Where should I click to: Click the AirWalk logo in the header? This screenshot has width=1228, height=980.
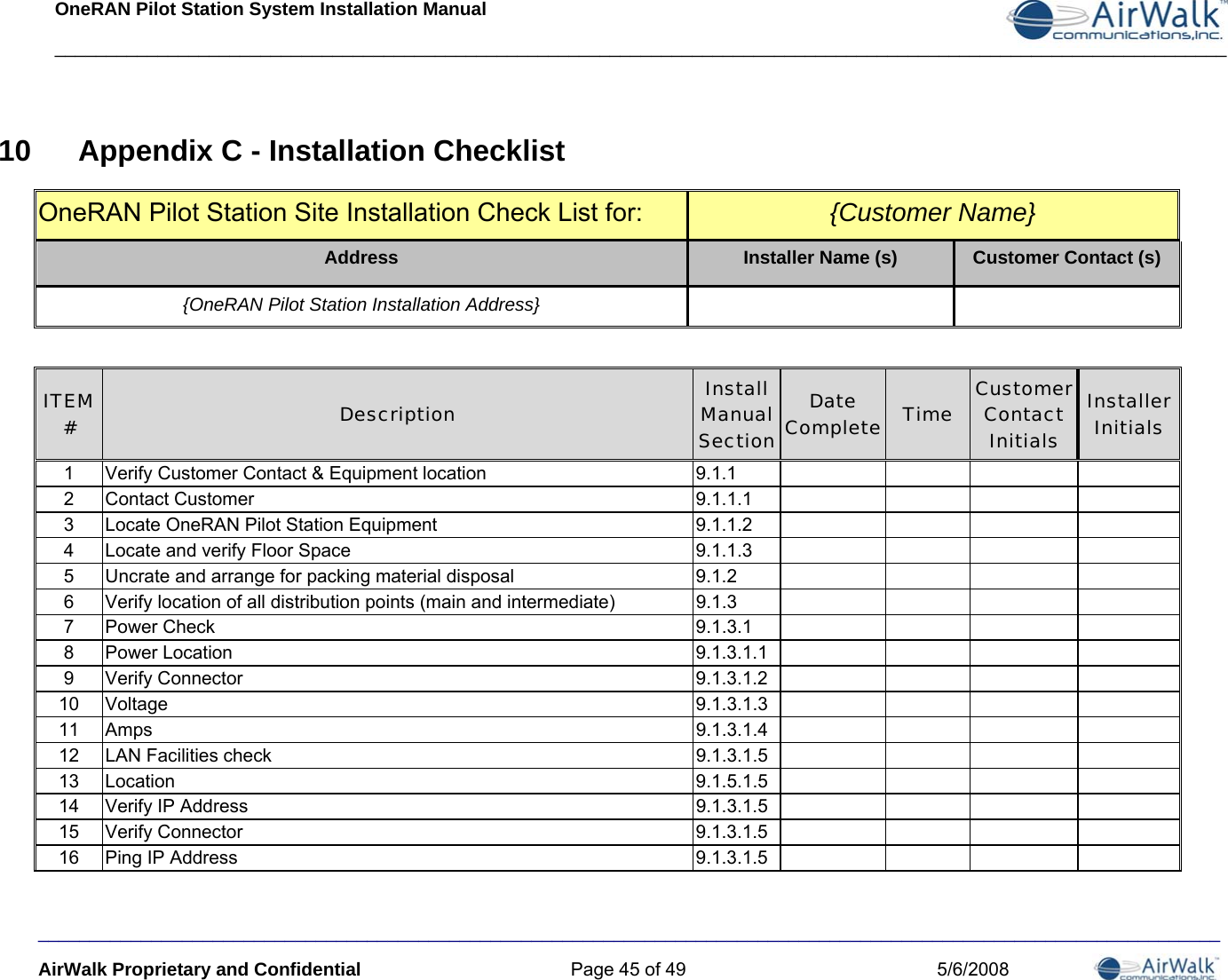1116,21
